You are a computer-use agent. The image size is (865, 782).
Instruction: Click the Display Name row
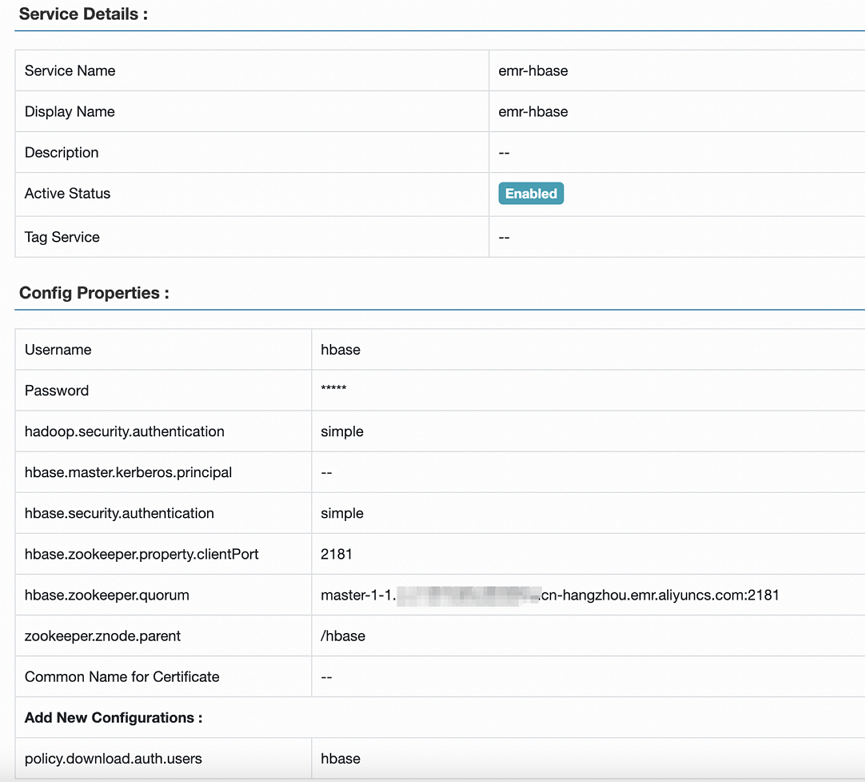[x=69, y=111]
